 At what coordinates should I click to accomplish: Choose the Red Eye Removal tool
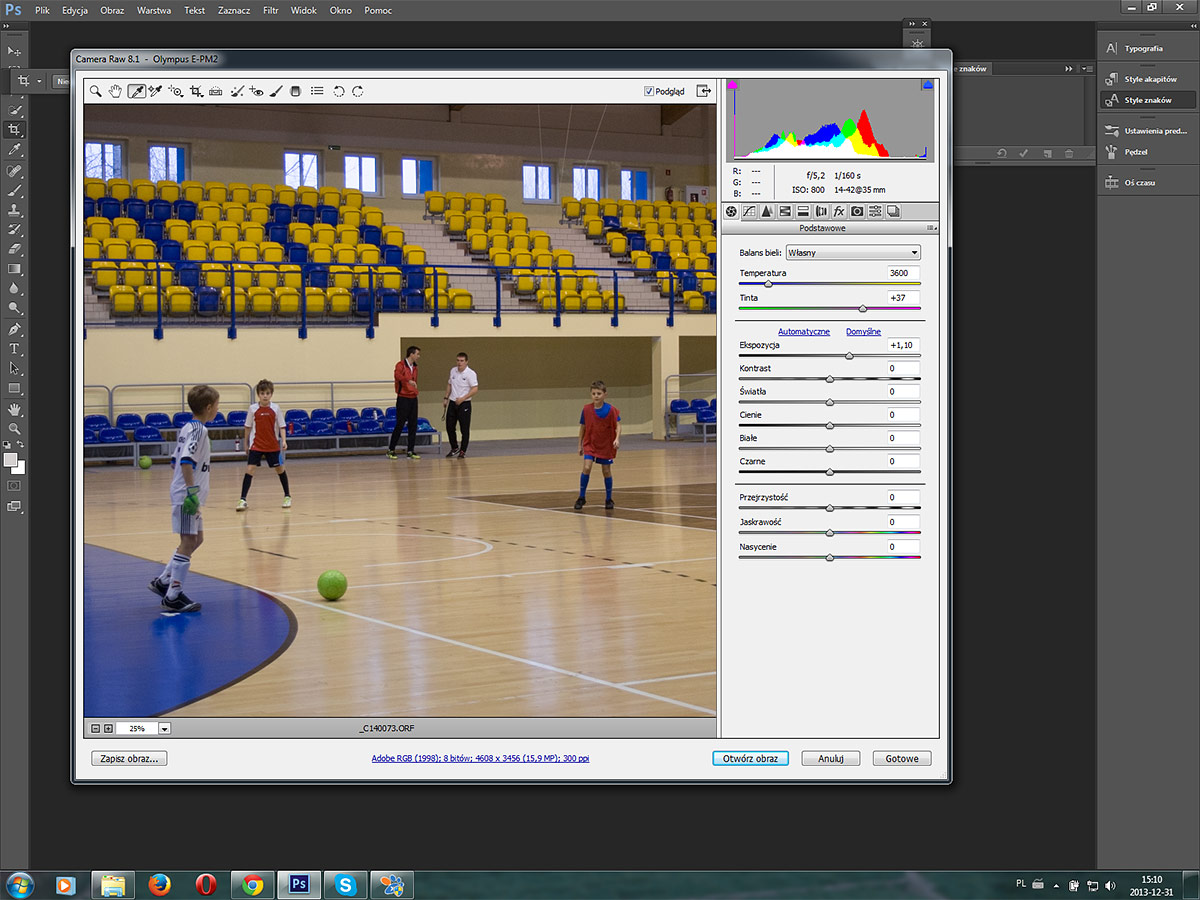256,91
